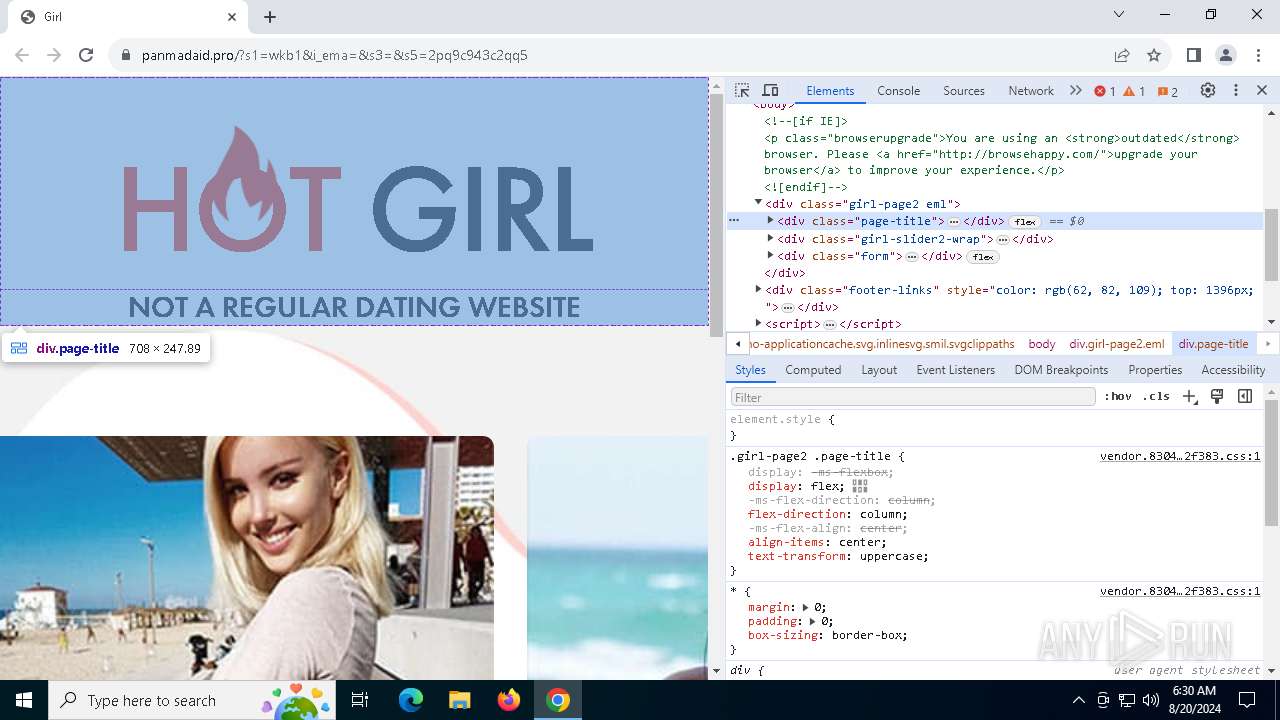
Task: Open File Explorer from taskbar
Action: pyautogui.click(x=460, y=700)
